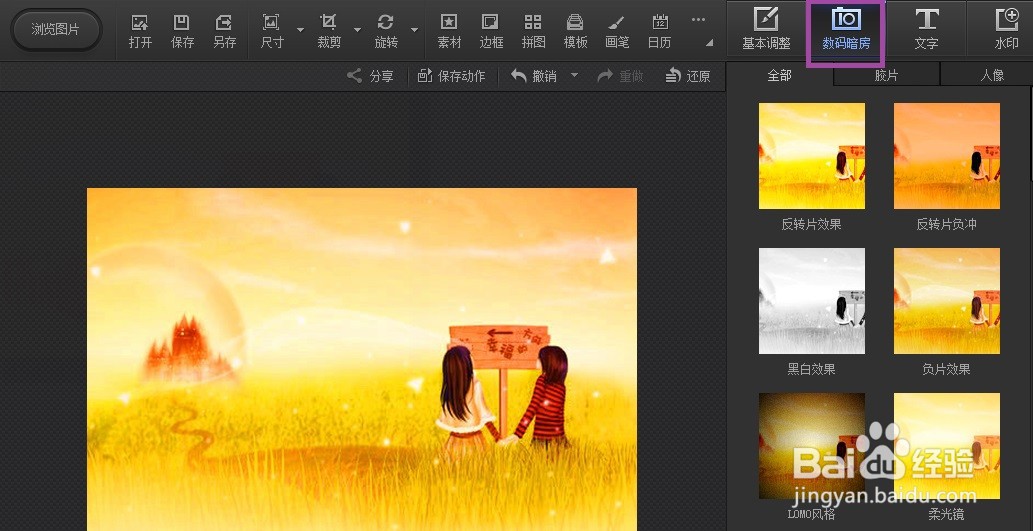Open a file with the 打开 icon
This screenshot has width=1033, height=531.
[x=140, y=32]
